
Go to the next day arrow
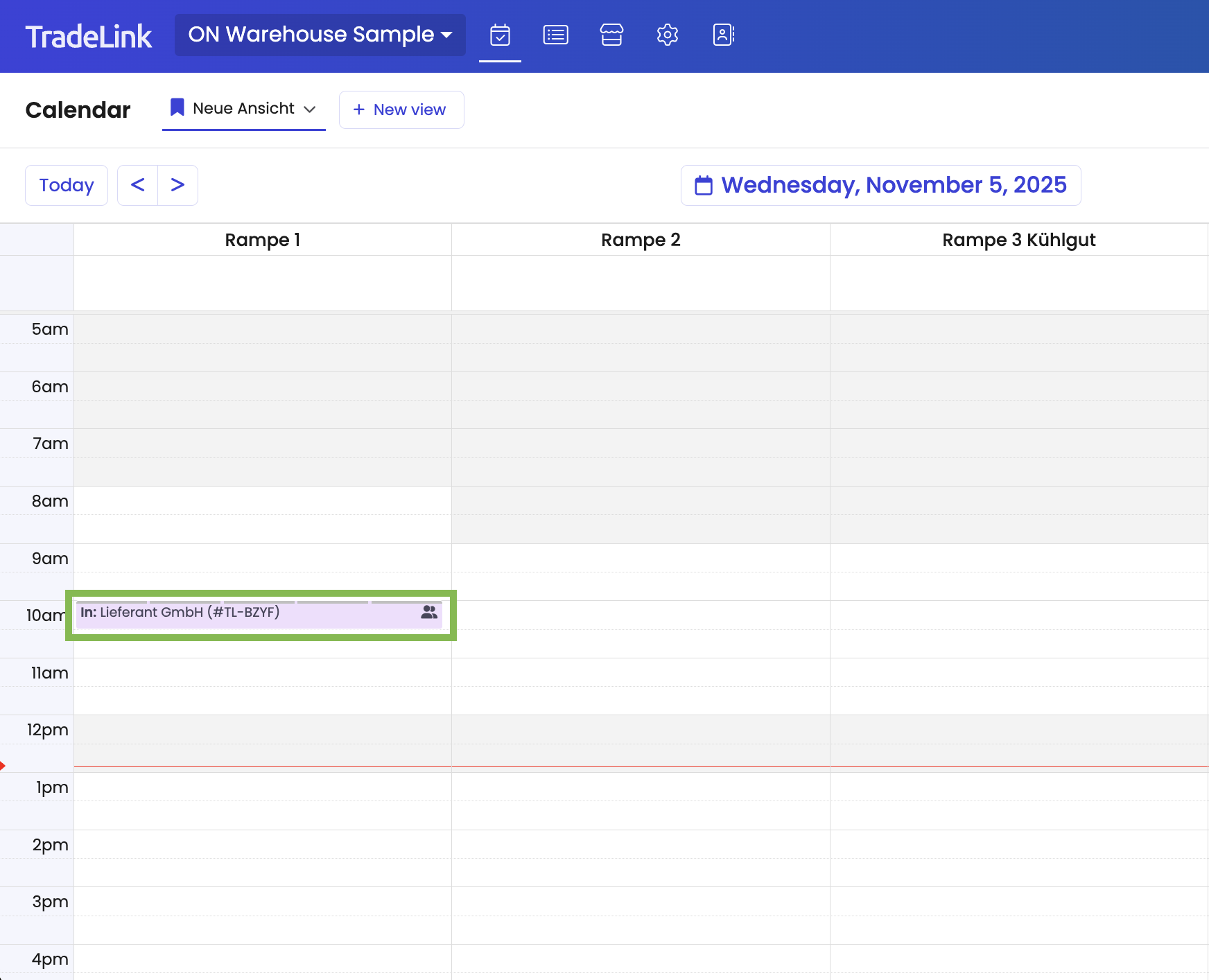point(177,185)
